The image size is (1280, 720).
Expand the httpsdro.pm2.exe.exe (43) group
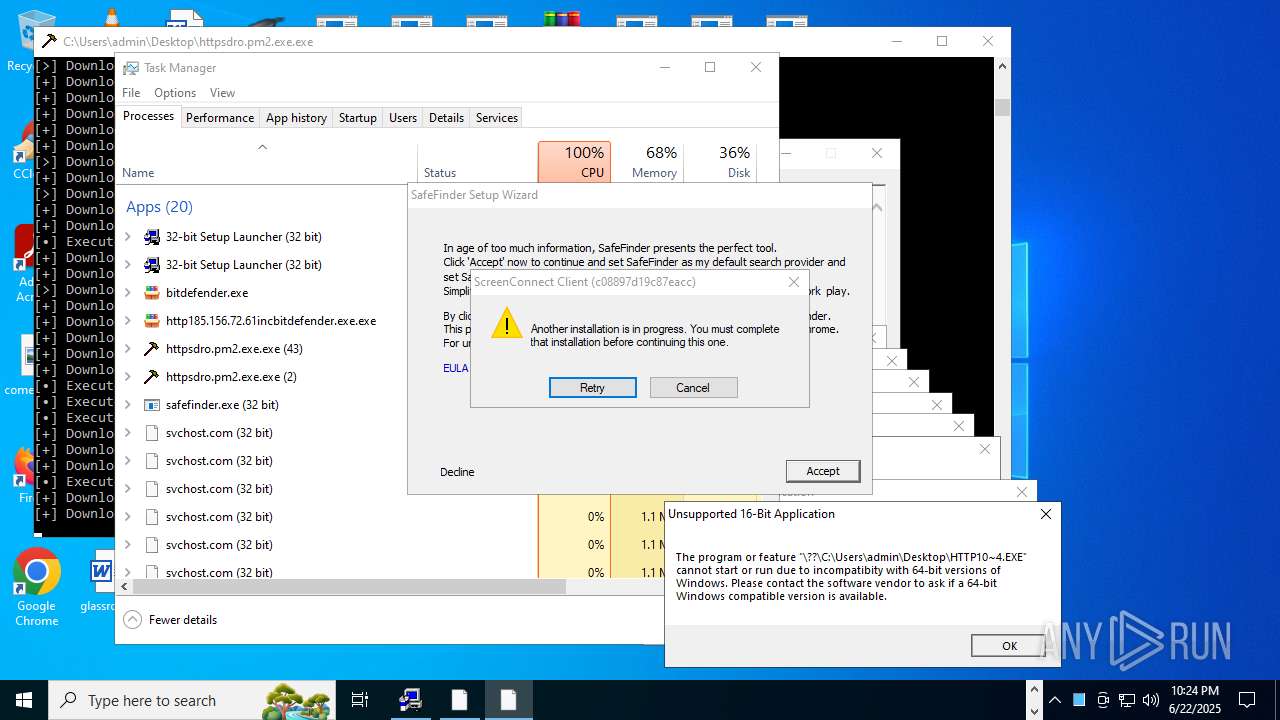click(127, 349)
